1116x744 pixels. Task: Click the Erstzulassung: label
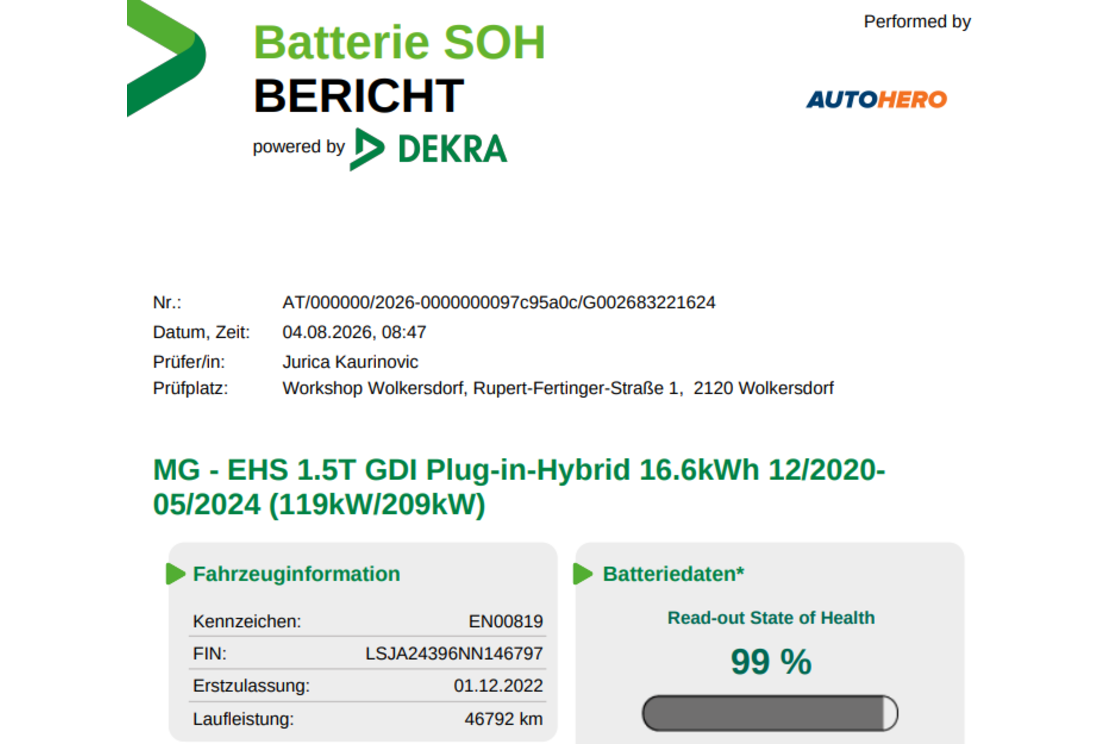pos(251,686)
